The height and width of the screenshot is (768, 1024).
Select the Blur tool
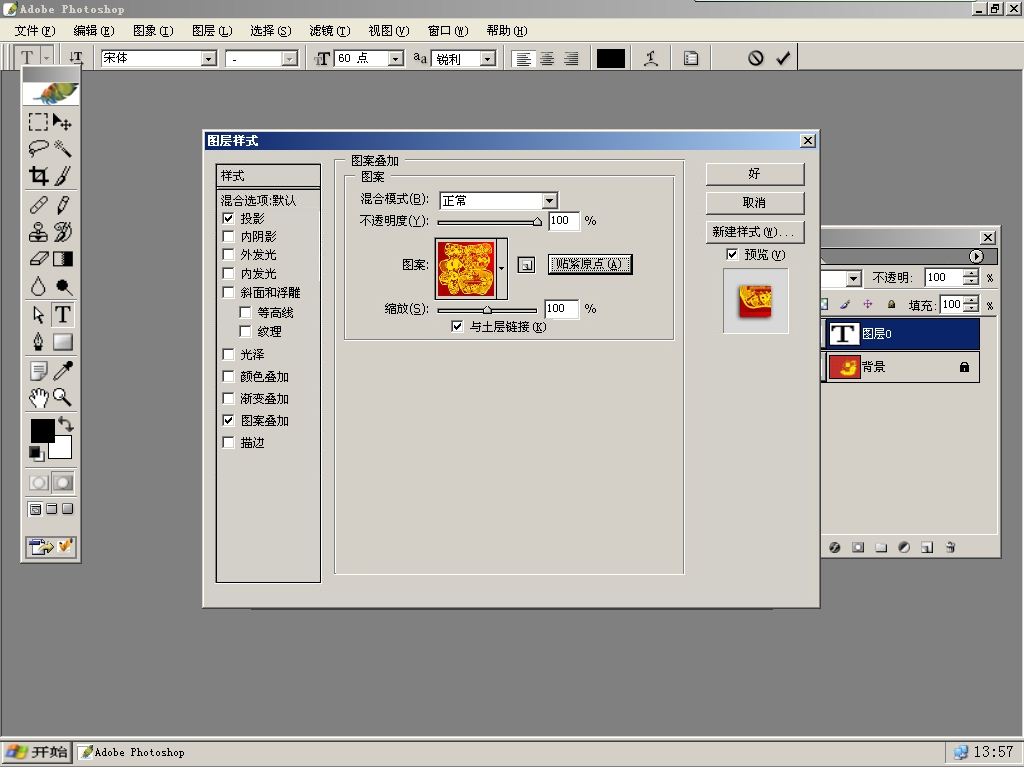pyautogui.click(x=38, y=286)
